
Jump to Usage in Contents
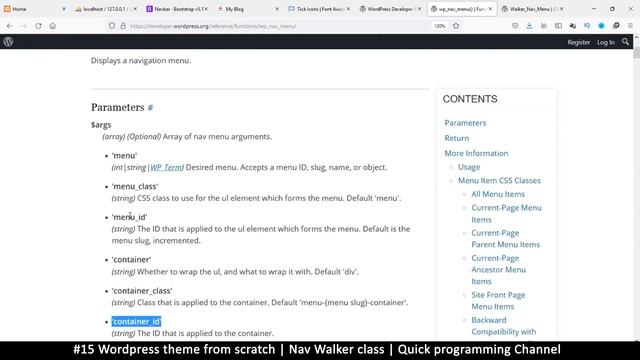point(469,167)
